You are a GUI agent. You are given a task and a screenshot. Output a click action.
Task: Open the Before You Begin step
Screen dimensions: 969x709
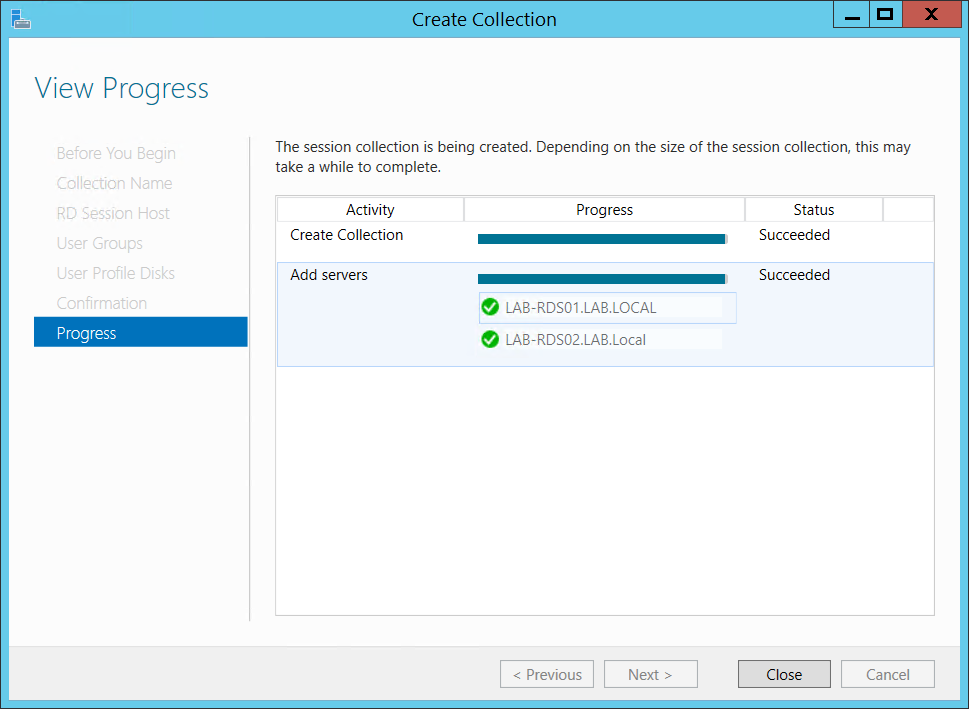(116, 153)
